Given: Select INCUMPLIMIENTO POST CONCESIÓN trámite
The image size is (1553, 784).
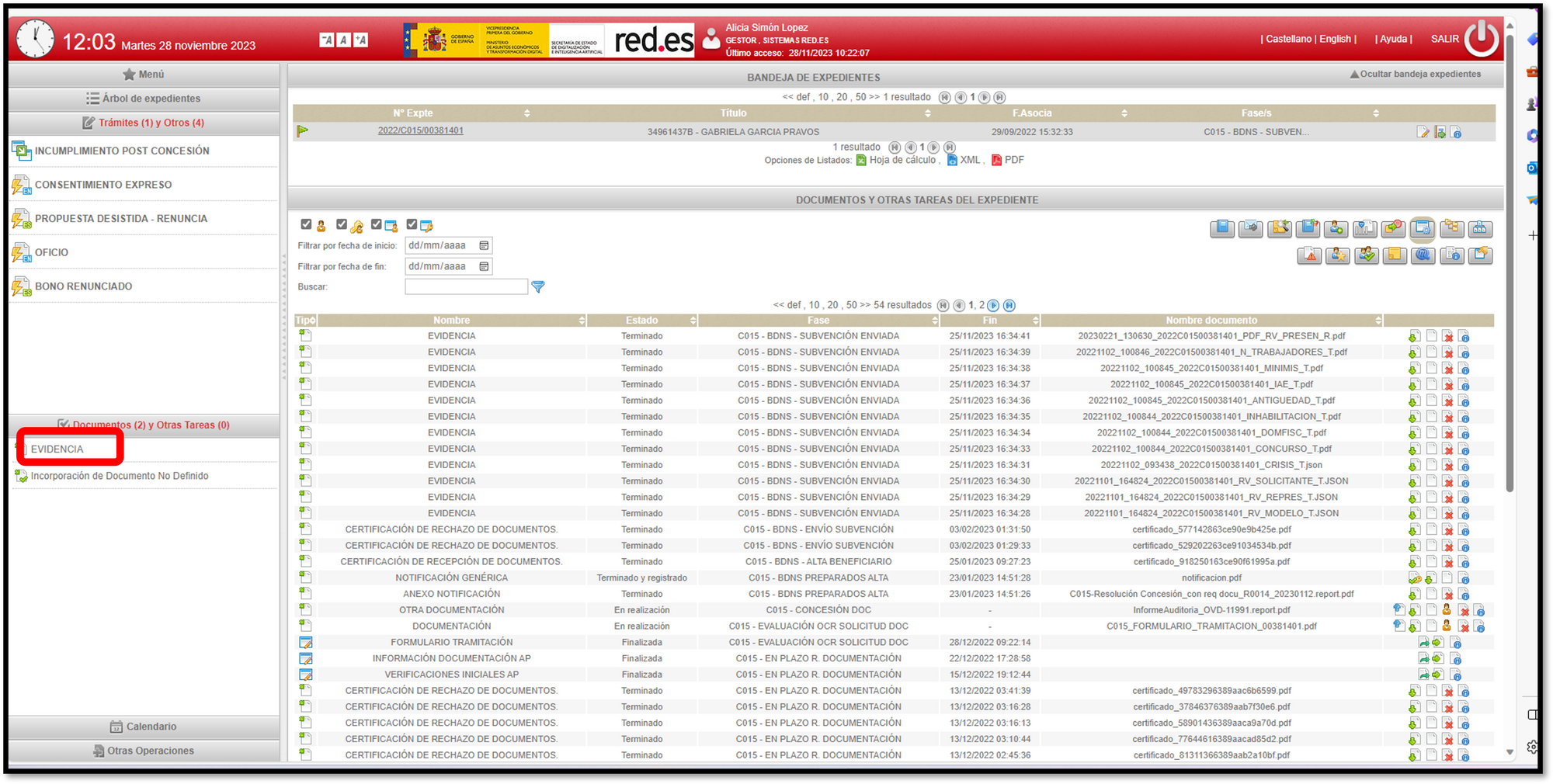Looking at the screenshot, I should pos(122,151).
